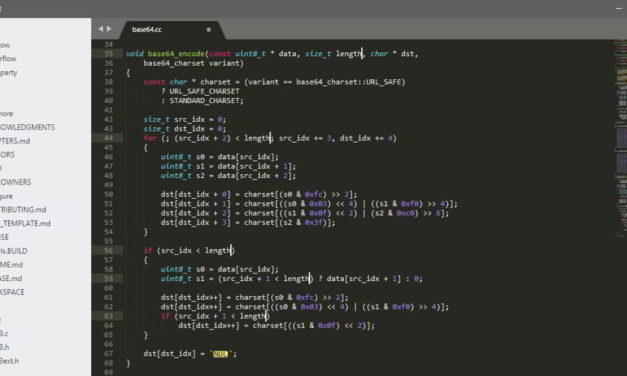627x376 pixels.
Task: Open Bext.h file in sidebar
Action: click(x=9, y=361)
